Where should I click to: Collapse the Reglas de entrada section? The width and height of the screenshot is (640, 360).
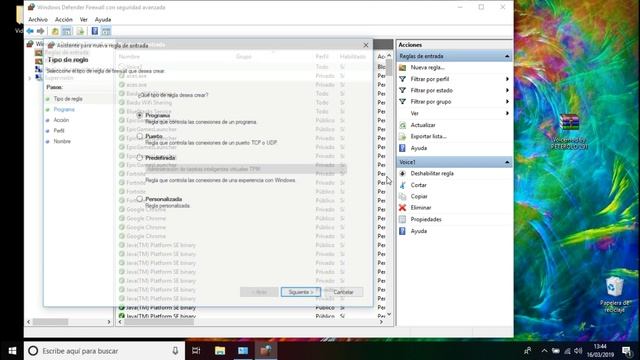pyautogui.click(x=507, y=56)
